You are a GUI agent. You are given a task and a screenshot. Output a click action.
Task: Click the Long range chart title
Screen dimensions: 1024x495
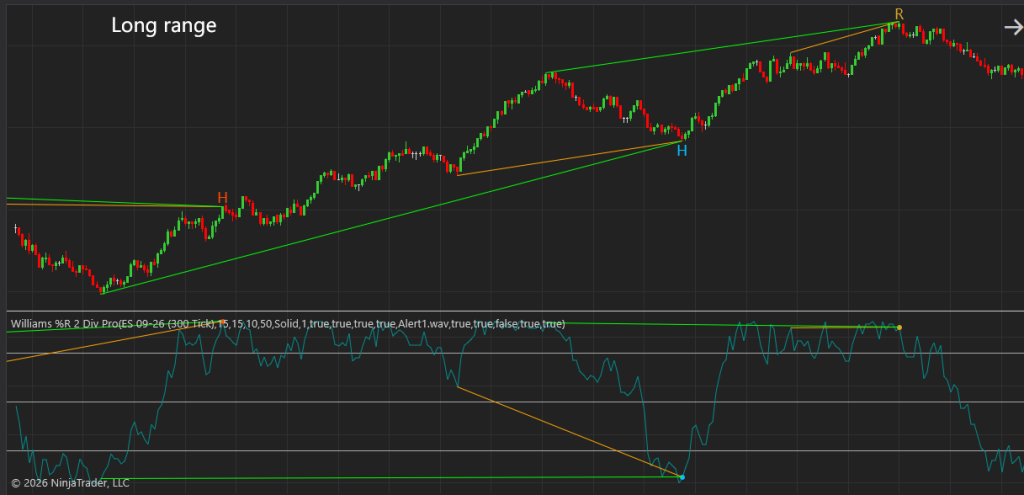coord(163,25)
